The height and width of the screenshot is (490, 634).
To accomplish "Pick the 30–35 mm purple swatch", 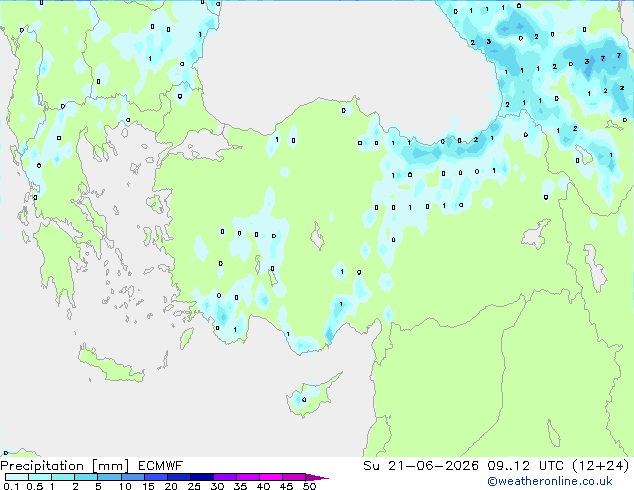I will (x=225, y=477).
